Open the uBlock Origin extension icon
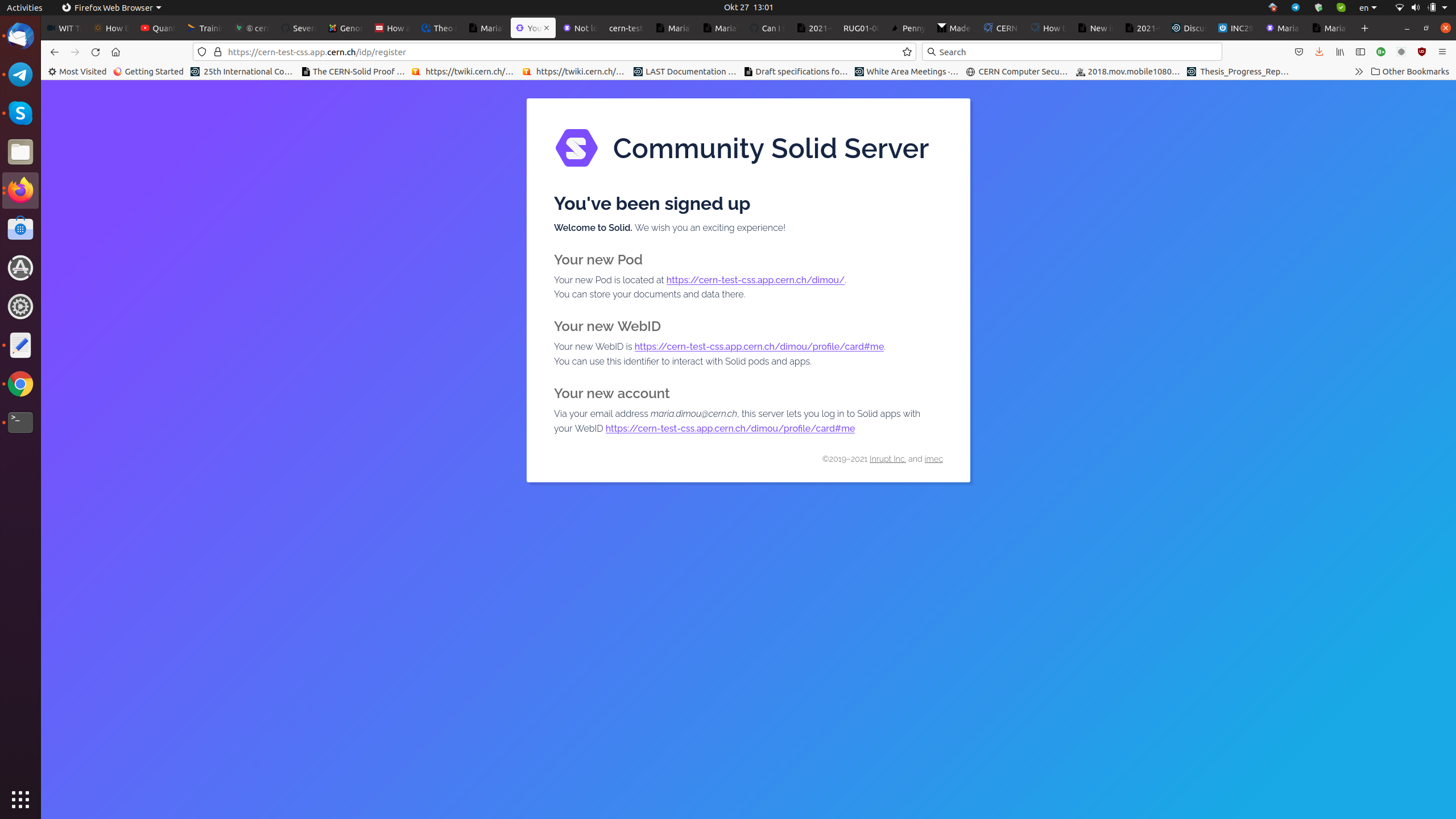 click(1421, 52)
